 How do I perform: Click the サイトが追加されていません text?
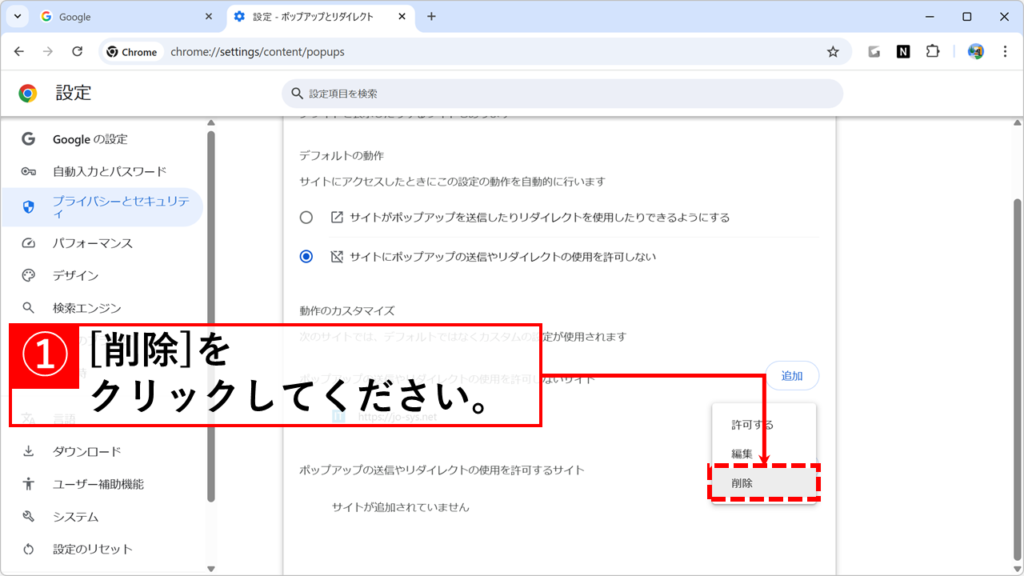[x=400, y=507]
